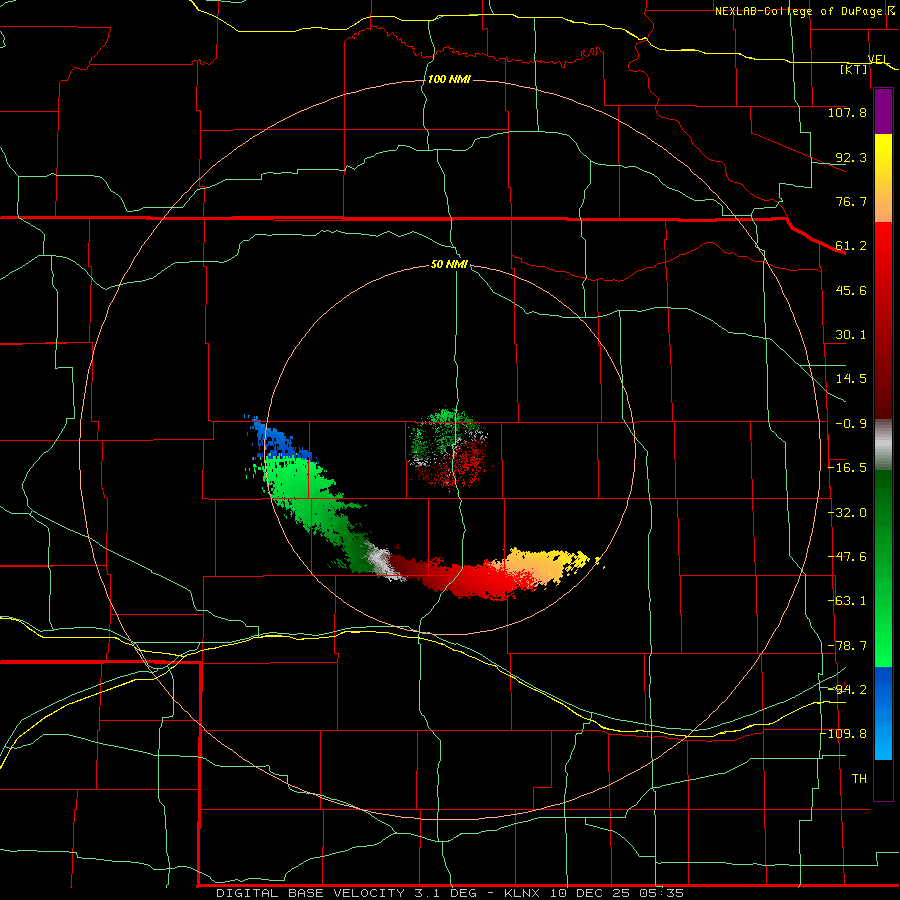Select the 107.8 scale value
The width and height of the screenshot is (900, 900).
847,112
